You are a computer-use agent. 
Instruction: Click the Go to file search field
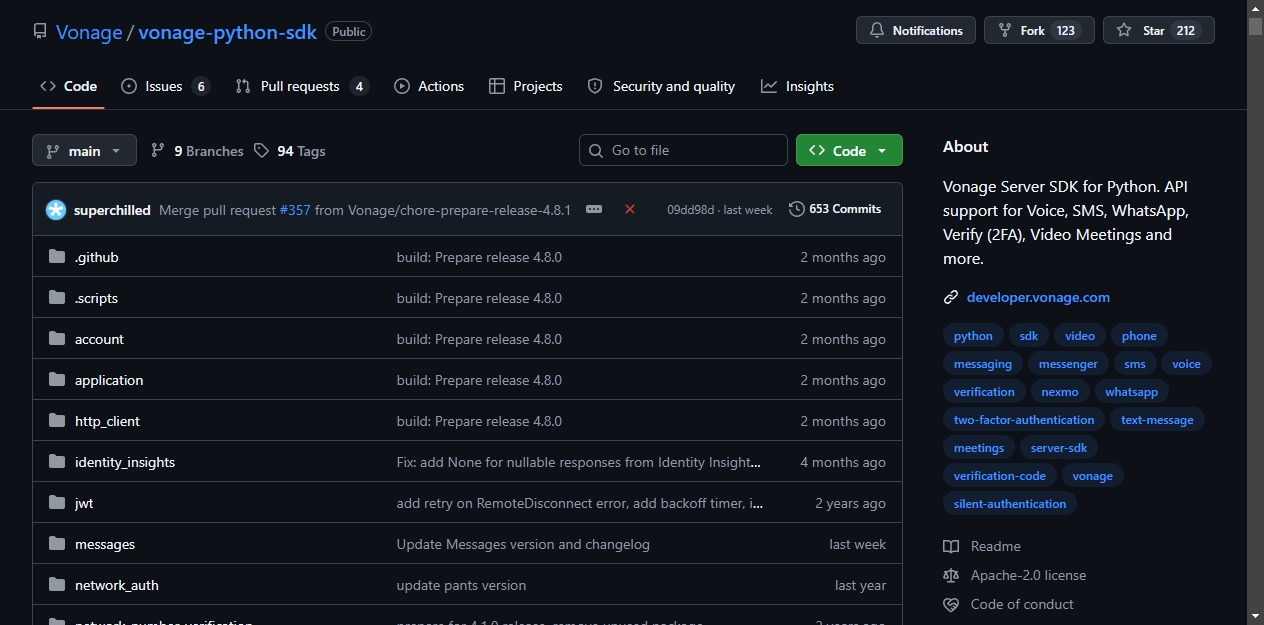click(x=683, y=150)
